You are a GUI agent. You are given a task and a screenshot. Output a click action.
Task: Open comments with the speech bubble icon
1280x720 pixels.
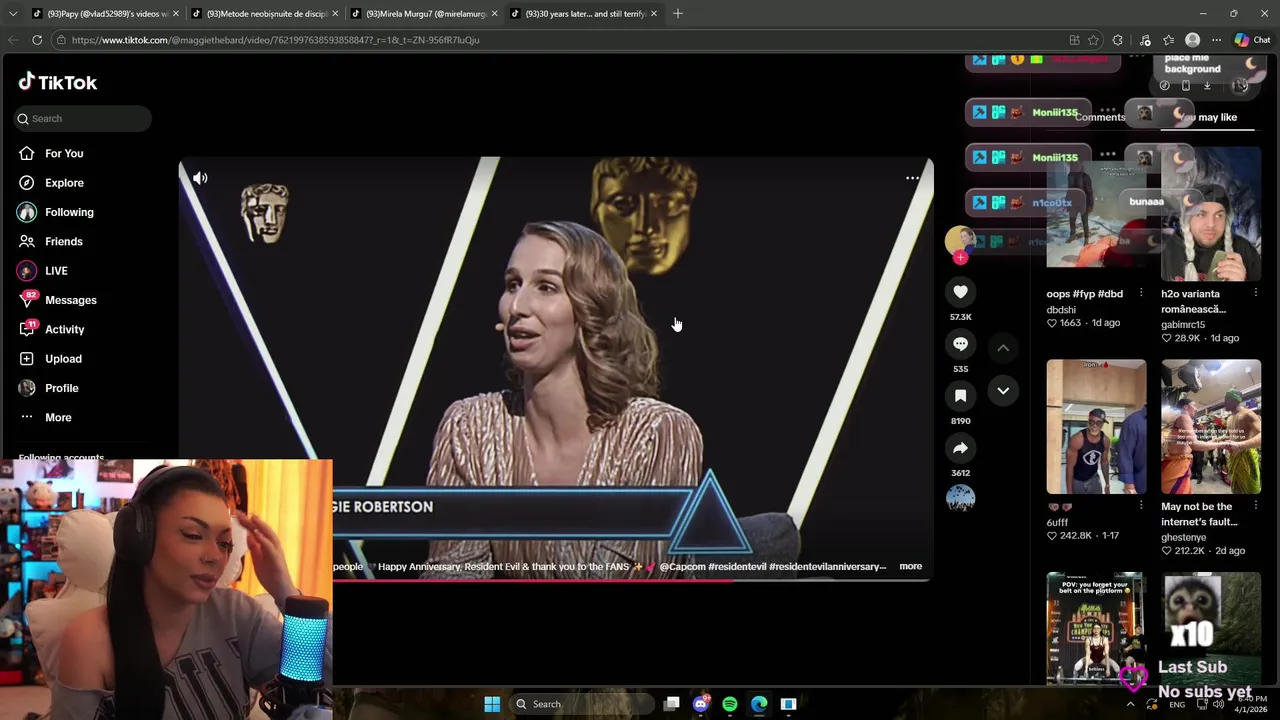(x=960, y=343)
